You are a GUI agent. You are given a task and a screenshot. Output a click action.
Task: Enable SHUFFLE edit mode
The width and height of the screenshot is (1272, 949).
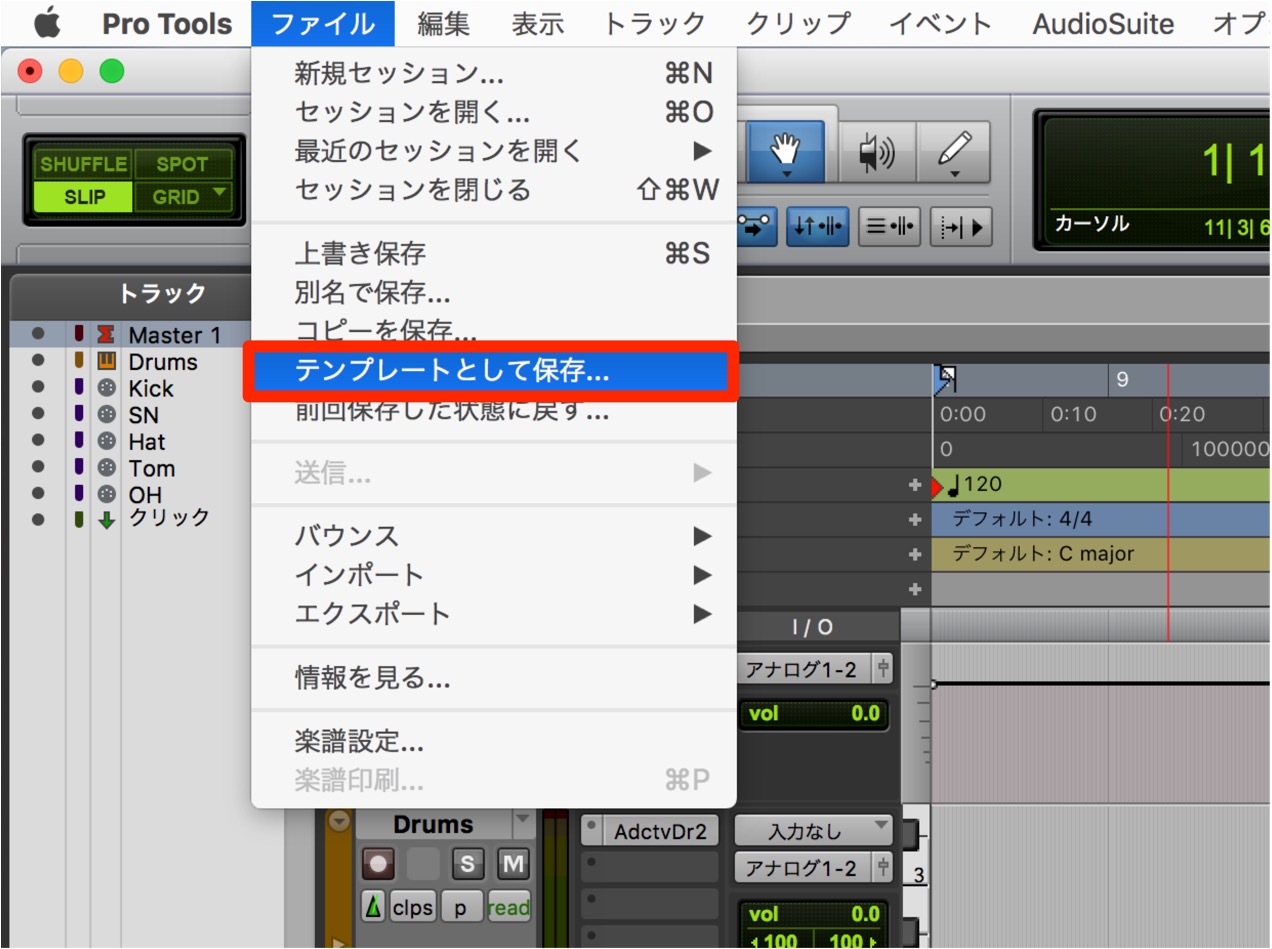click(x=84, y=164)
